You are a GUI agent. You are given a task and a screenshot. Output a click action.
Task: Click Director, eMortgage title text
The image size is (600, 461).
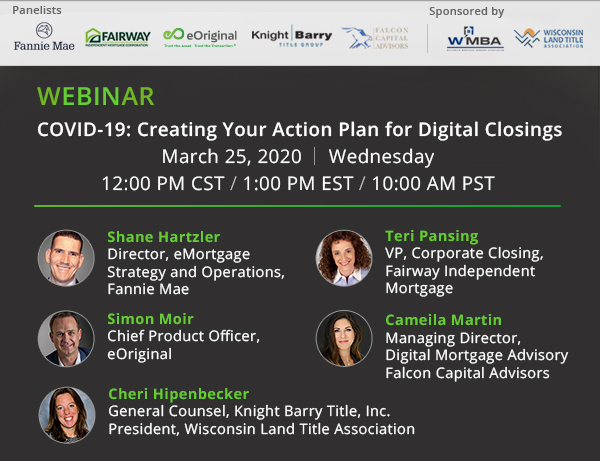[x=179, y=254]
